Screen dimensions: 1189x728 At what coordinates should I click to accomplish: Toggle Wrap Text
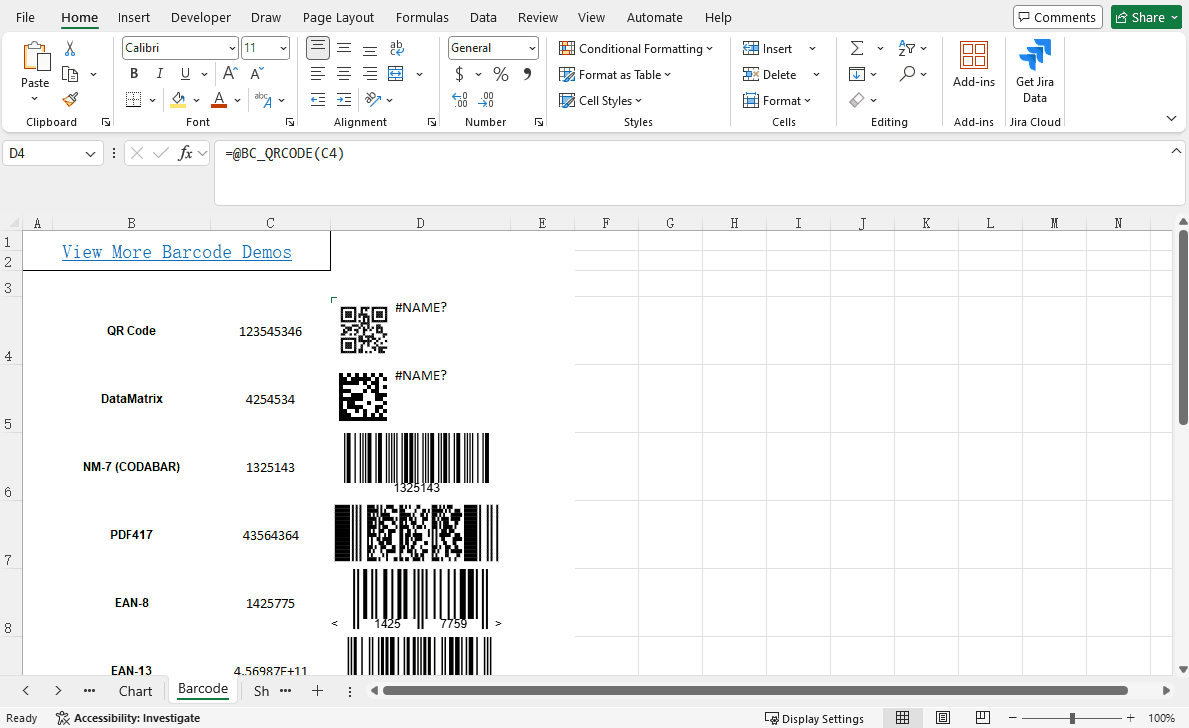click(397, 48)
